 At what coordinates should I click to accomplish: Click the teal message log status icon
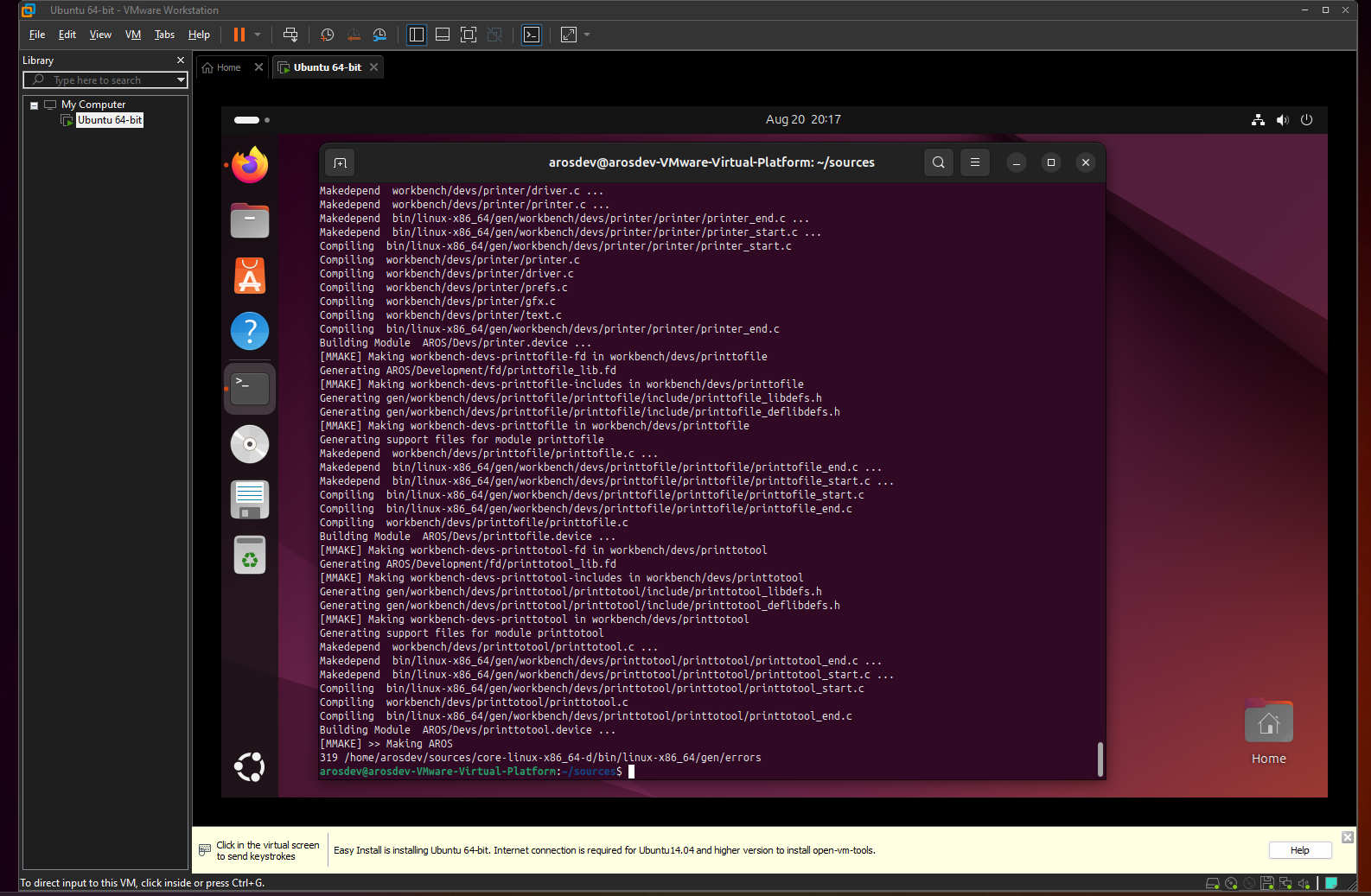1331,883
